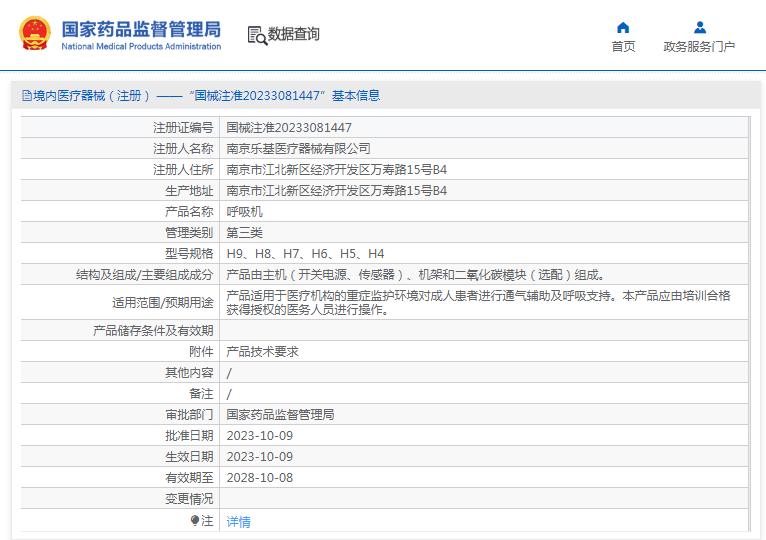Click the 有效期至 date 2028-10-08
This screenshot has width=766, height=540.
(x=259, y=477)
